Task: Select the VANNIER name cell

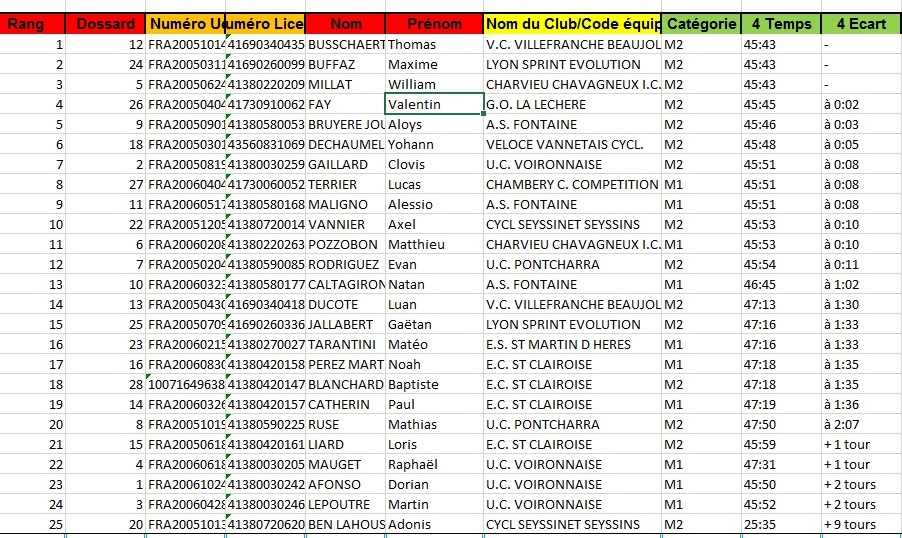Action: tap(345, 224)
